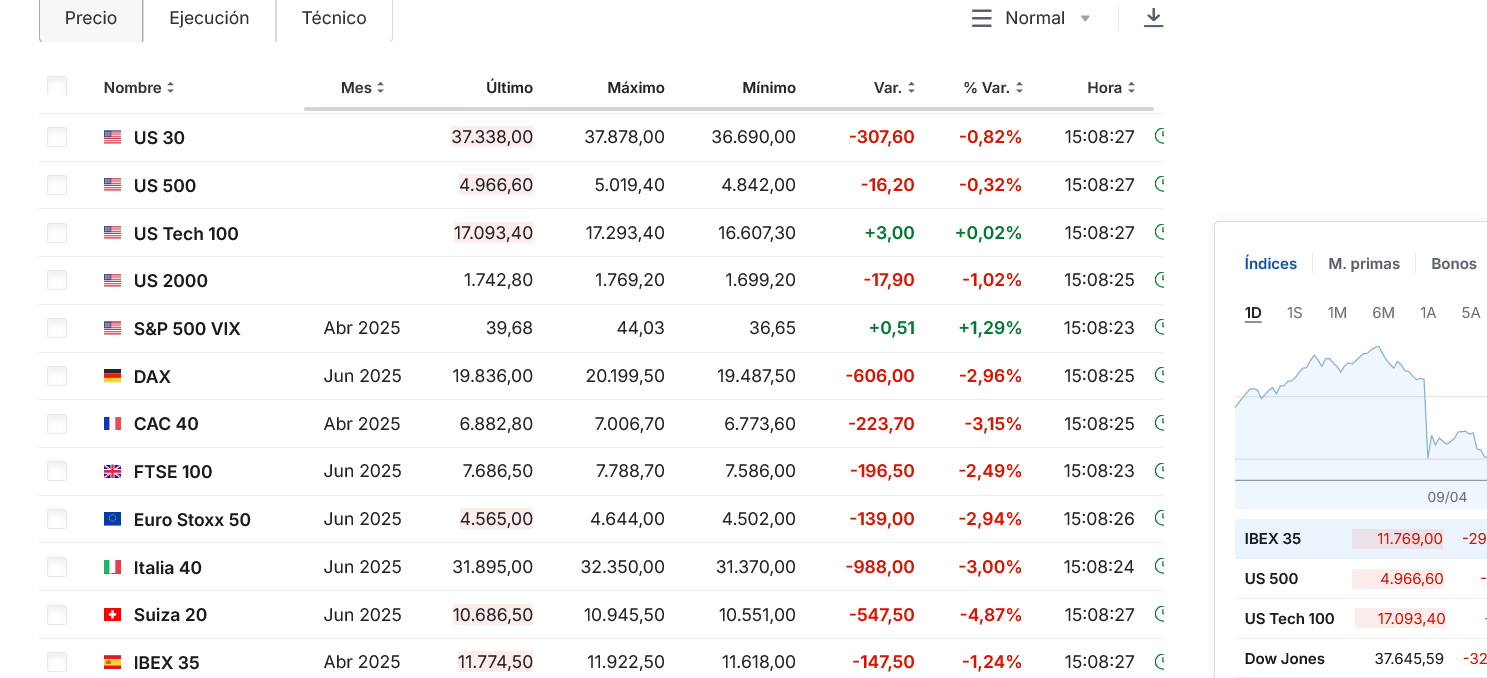The image size is (1487, 678).
Task: Switch to the M. primas tab
Action: click(1364, 264)
